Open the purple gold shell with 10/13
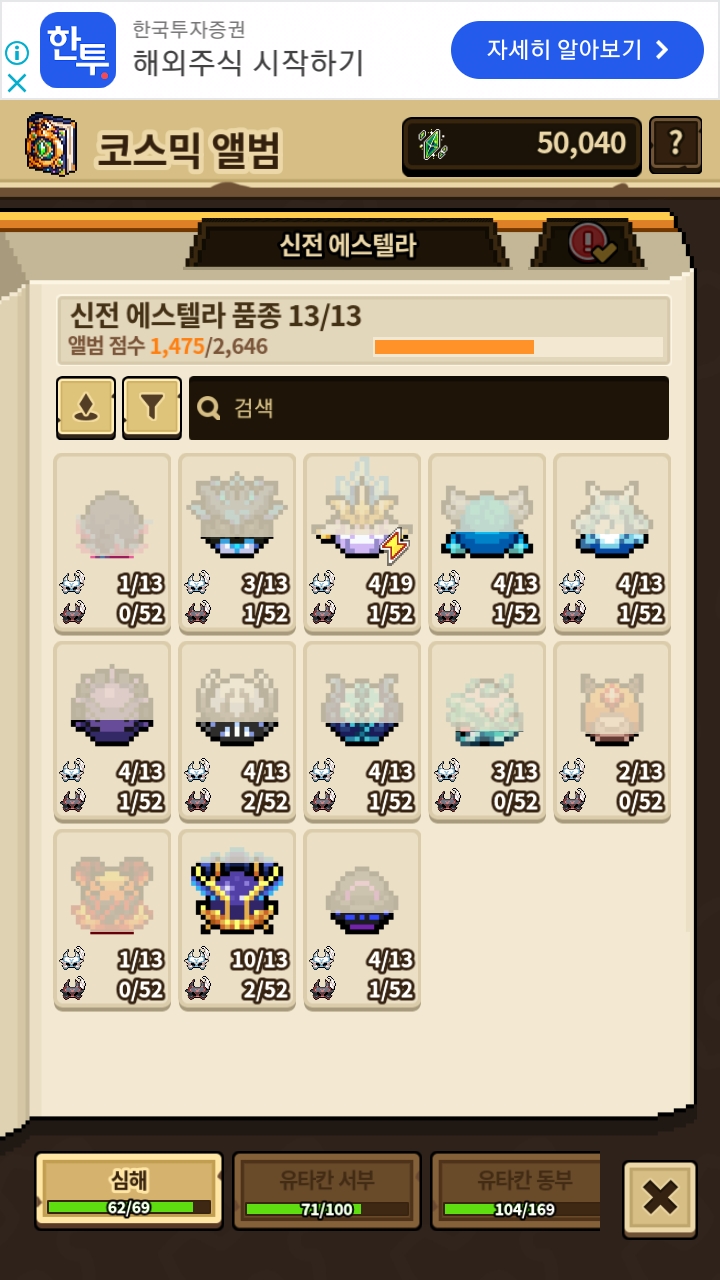Screen dimensions: 720x1280 pyautogui.click(x=237, y=920)
